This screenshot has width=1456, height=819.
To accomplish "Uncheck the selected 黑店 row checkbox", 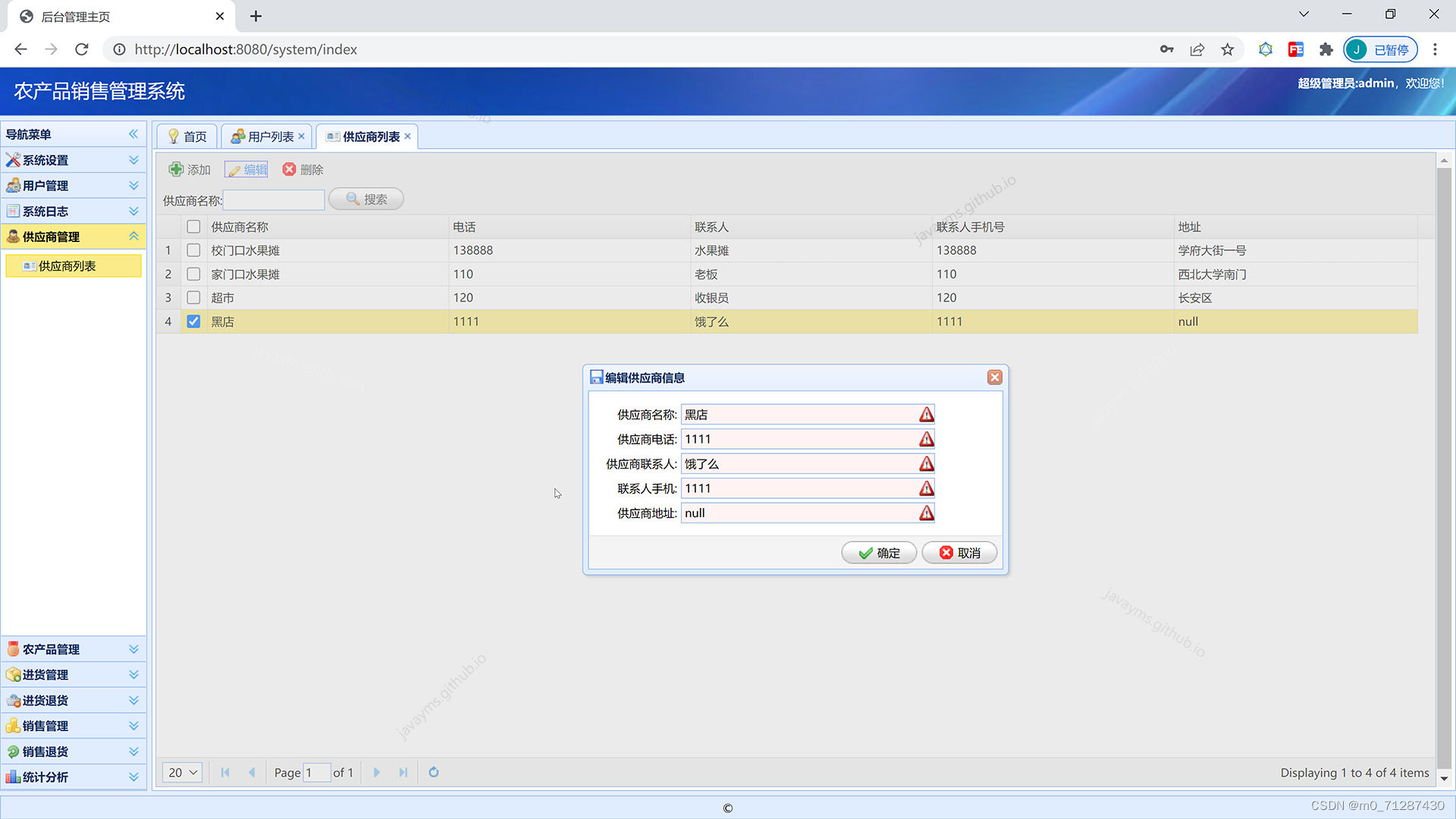I will click(x=193, y=322).
